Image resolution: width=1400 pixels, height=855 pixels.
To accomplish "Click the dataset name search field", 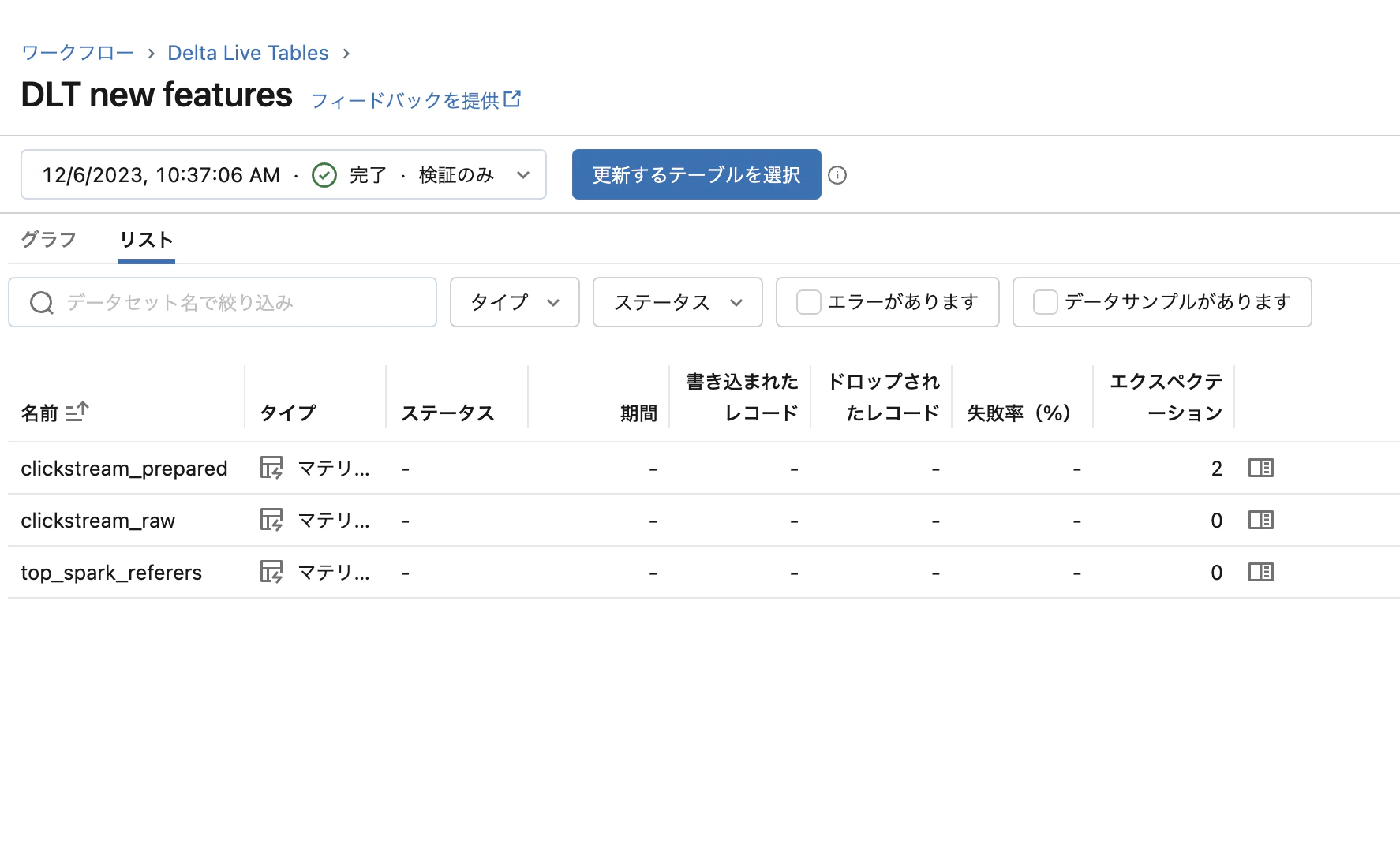I will (x=223, y=302).
